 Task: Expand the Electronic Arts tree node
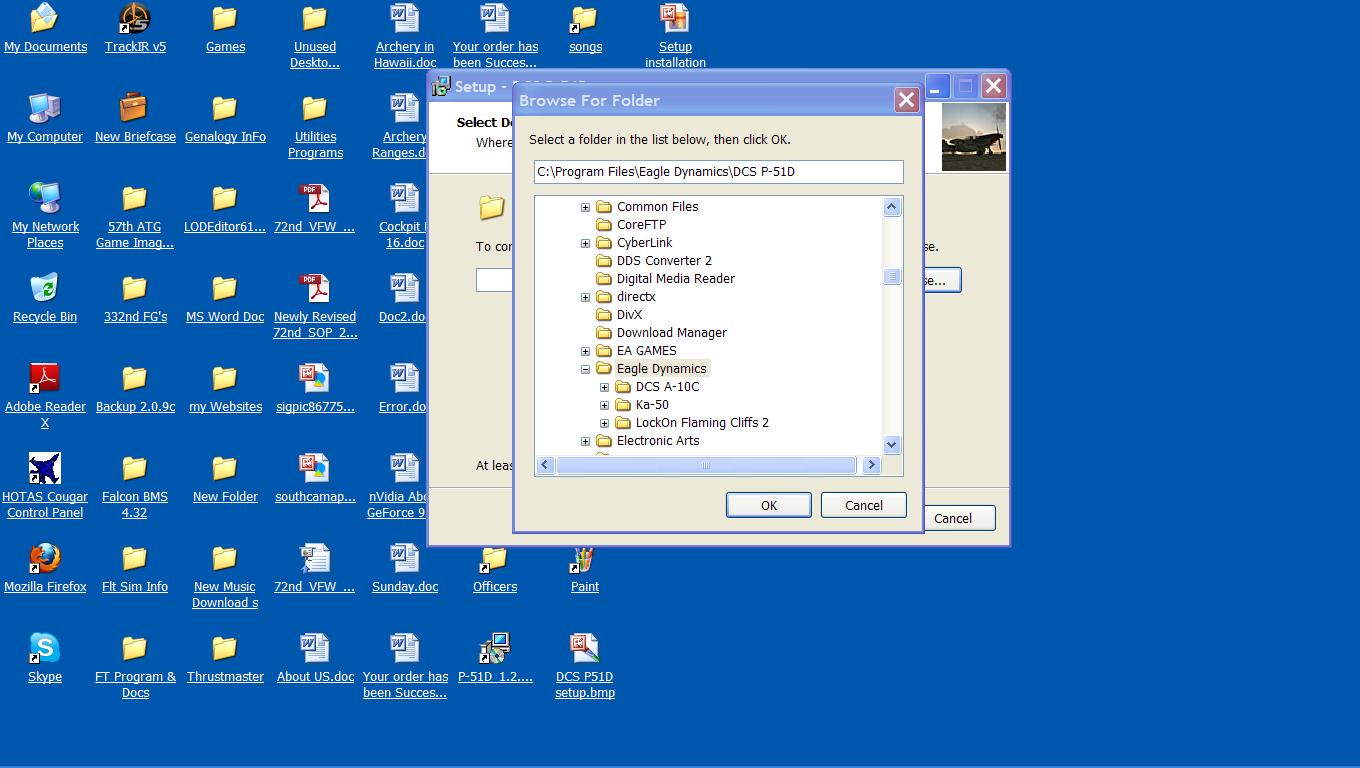coord(585,441)
